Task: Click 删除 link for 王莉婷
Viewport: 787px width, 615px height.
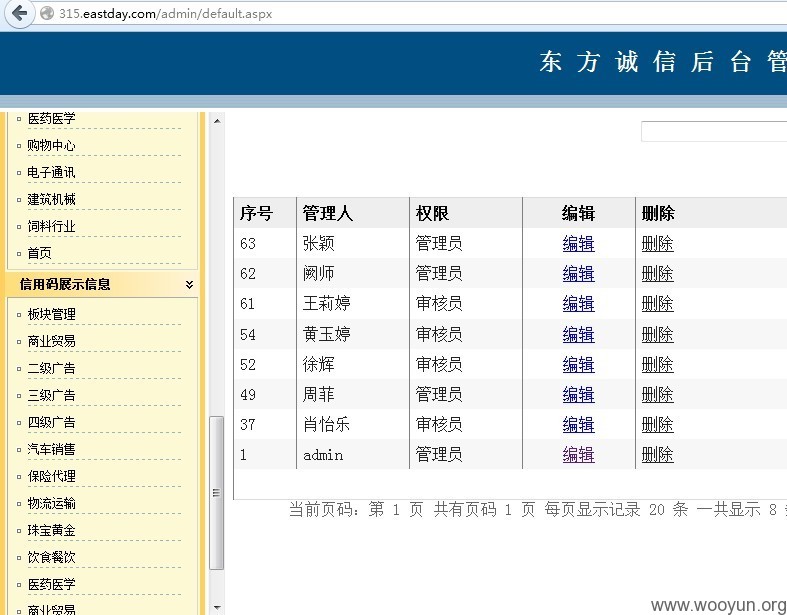Action: [x=658, y=304]
